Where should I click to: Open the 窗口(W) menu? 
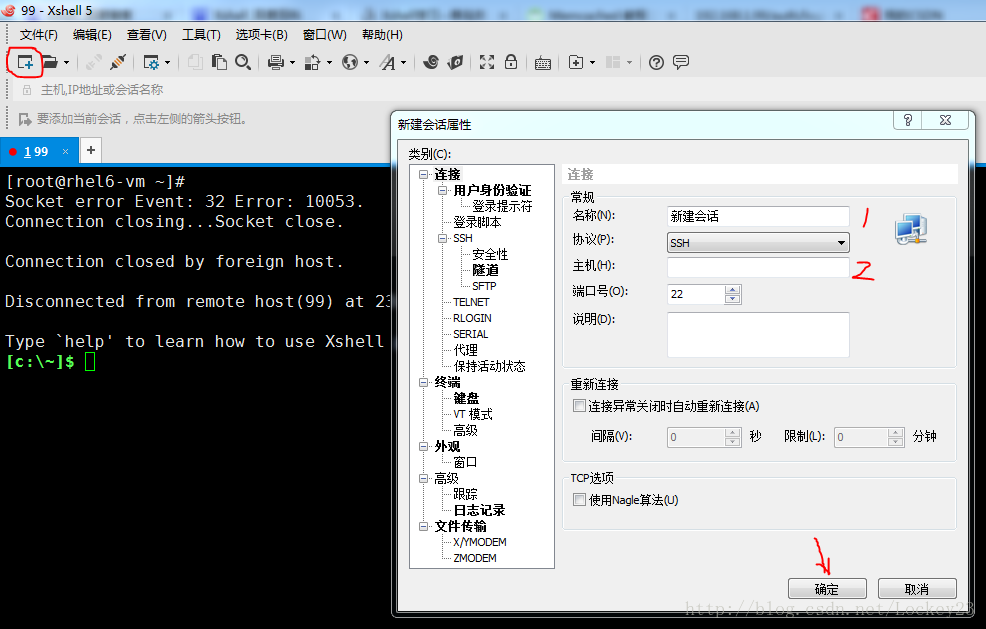pos(324,35)
